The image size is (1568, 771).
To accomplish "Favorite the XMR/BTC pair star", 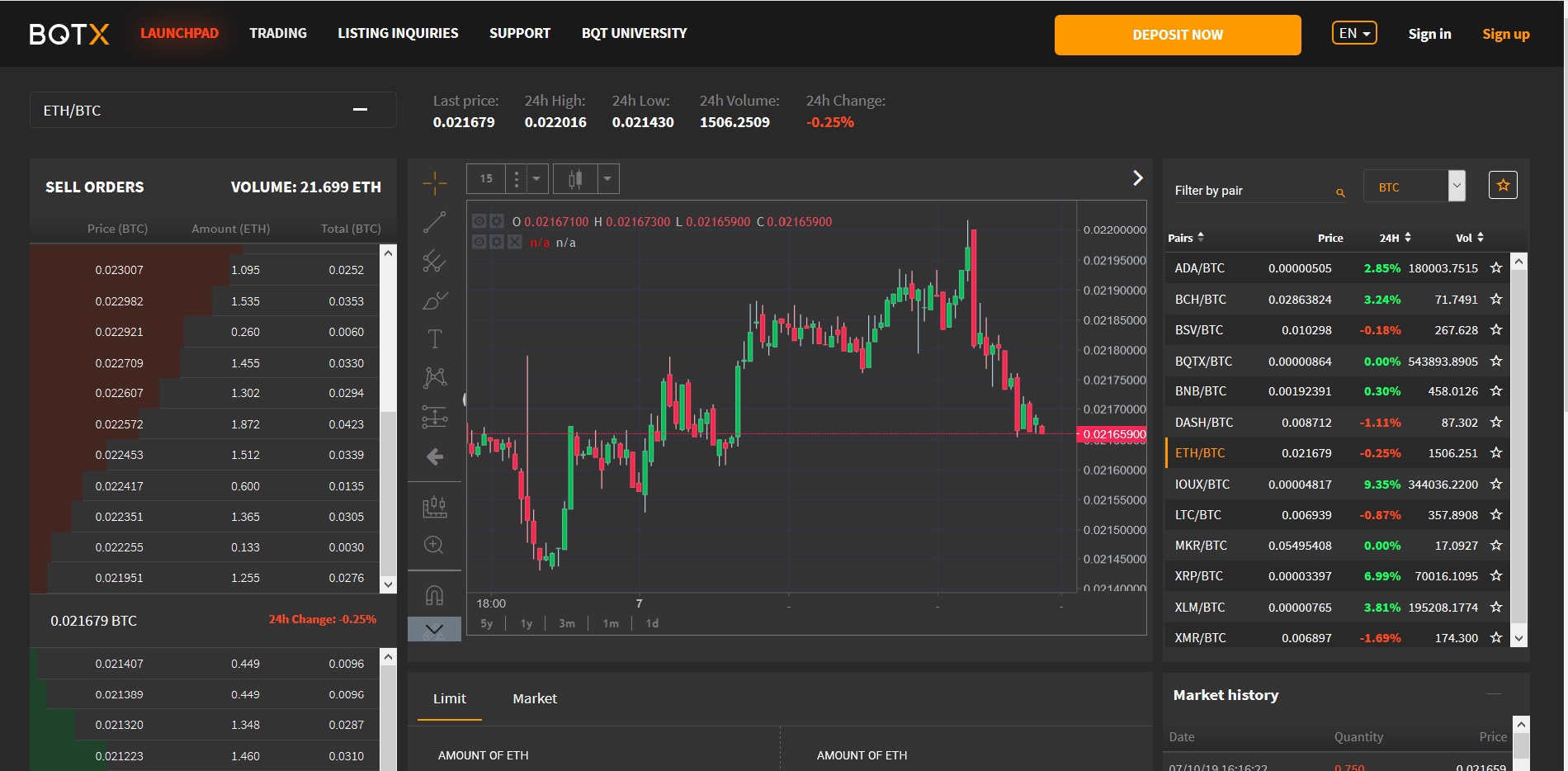I will [1496, 637].
